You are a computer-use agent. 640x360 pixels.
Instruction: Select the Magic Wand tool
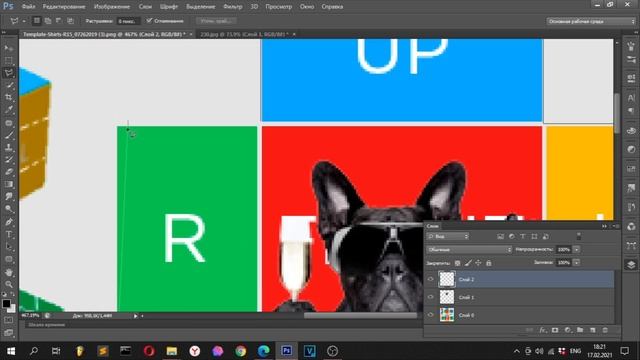click(x=9, y=85)
